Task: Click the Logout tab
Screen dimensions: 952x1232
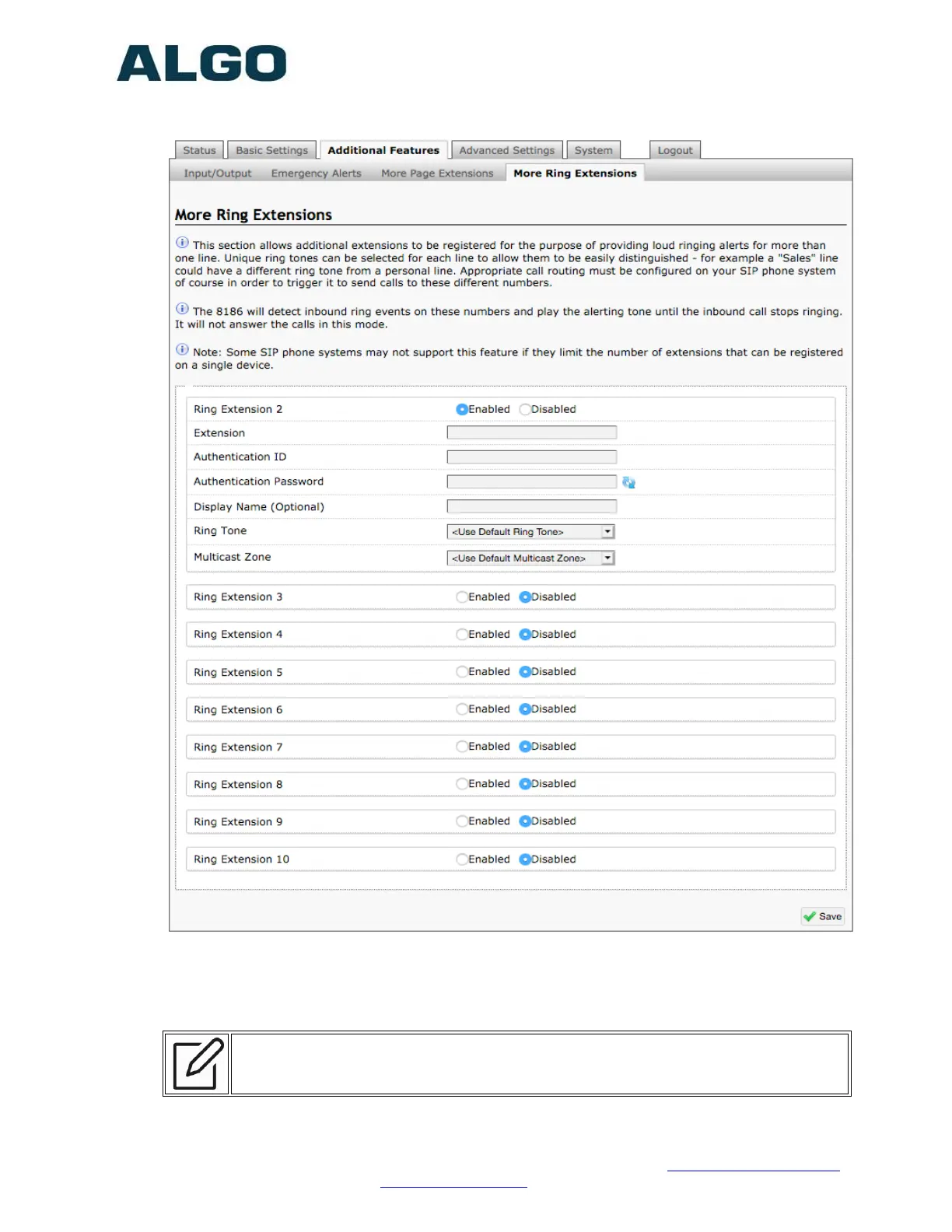Action: [x=675, y=150]
